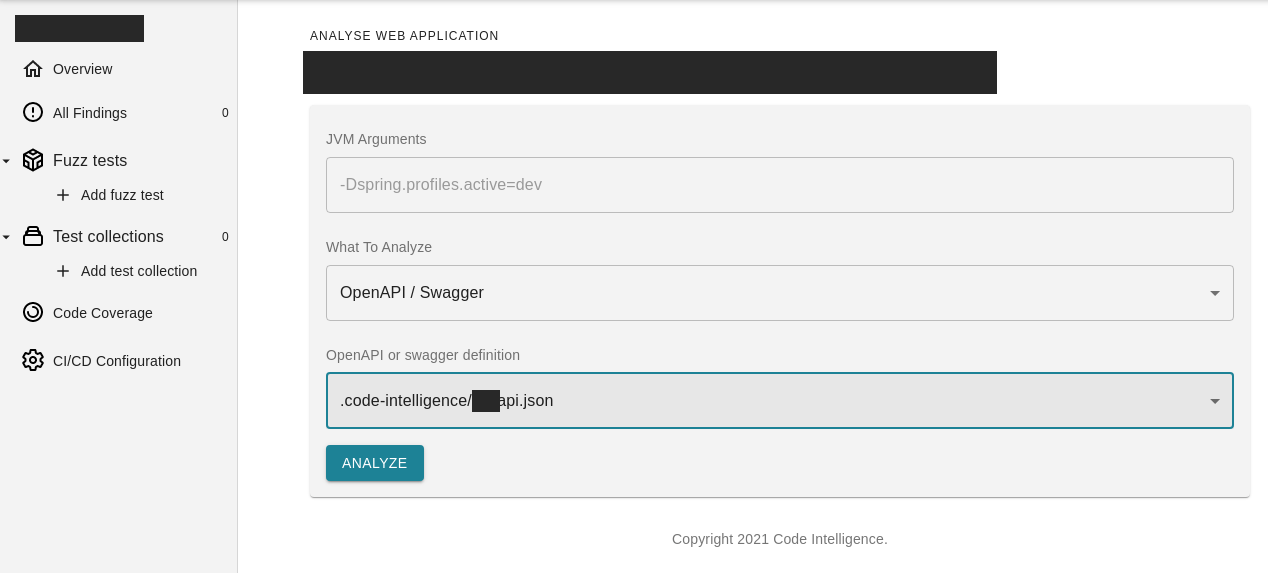Click the CI/CD Configuration gear icon
This screenshot has width=1268, height=573.
pos(33,361)
